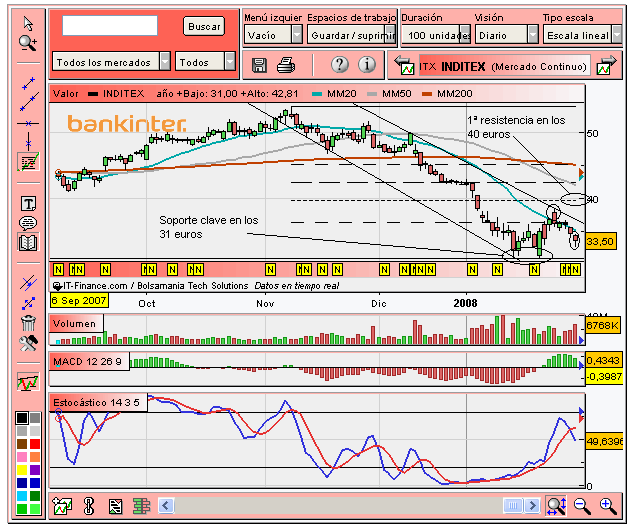Click the lone N news marker near the Nov gridline
Viewport: 634px width, 528px height.
[x=271, y=270]
